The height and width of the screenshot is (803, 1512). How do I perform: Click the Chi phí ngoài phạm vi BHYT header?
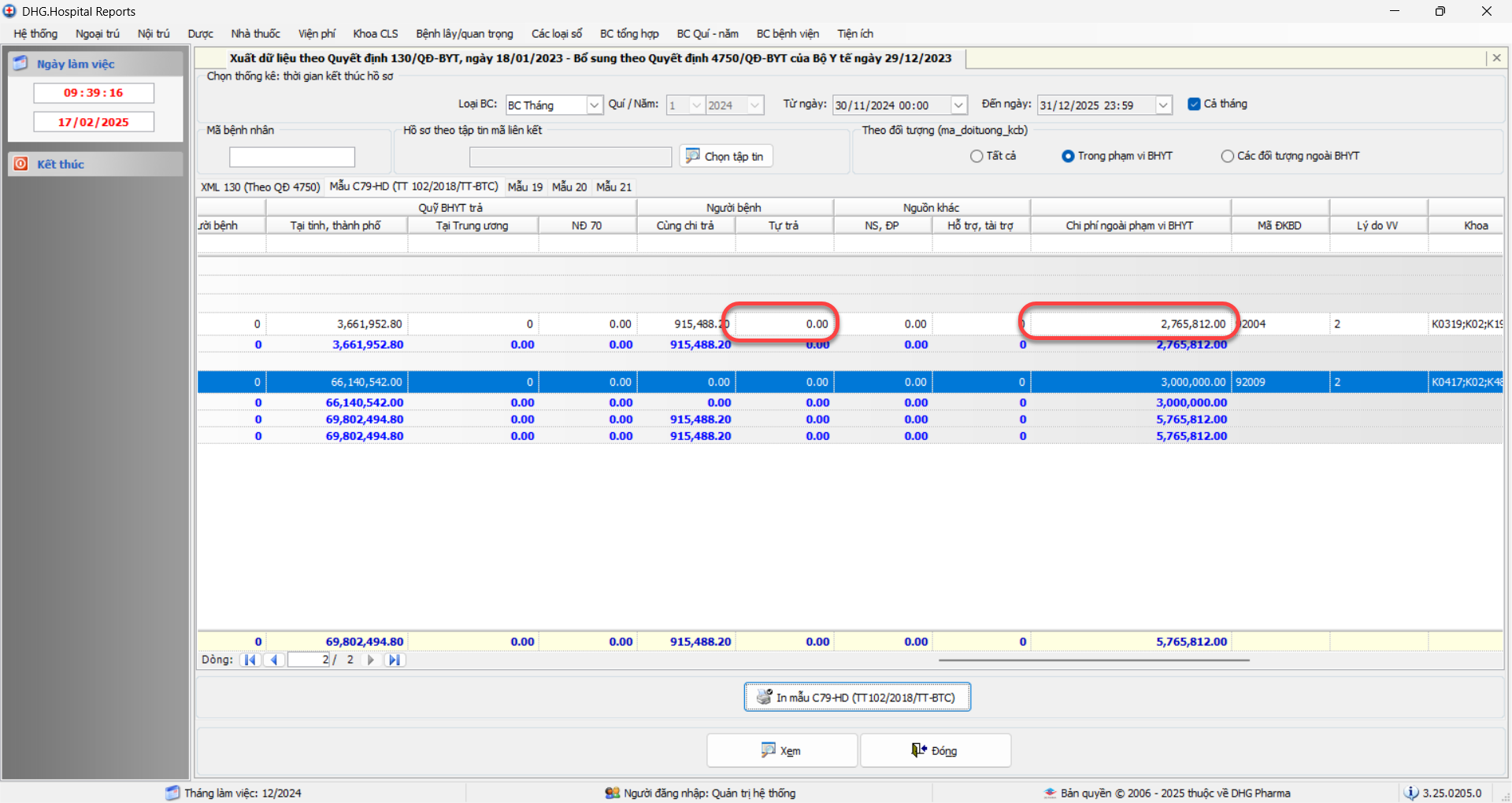coord(1130,225)
